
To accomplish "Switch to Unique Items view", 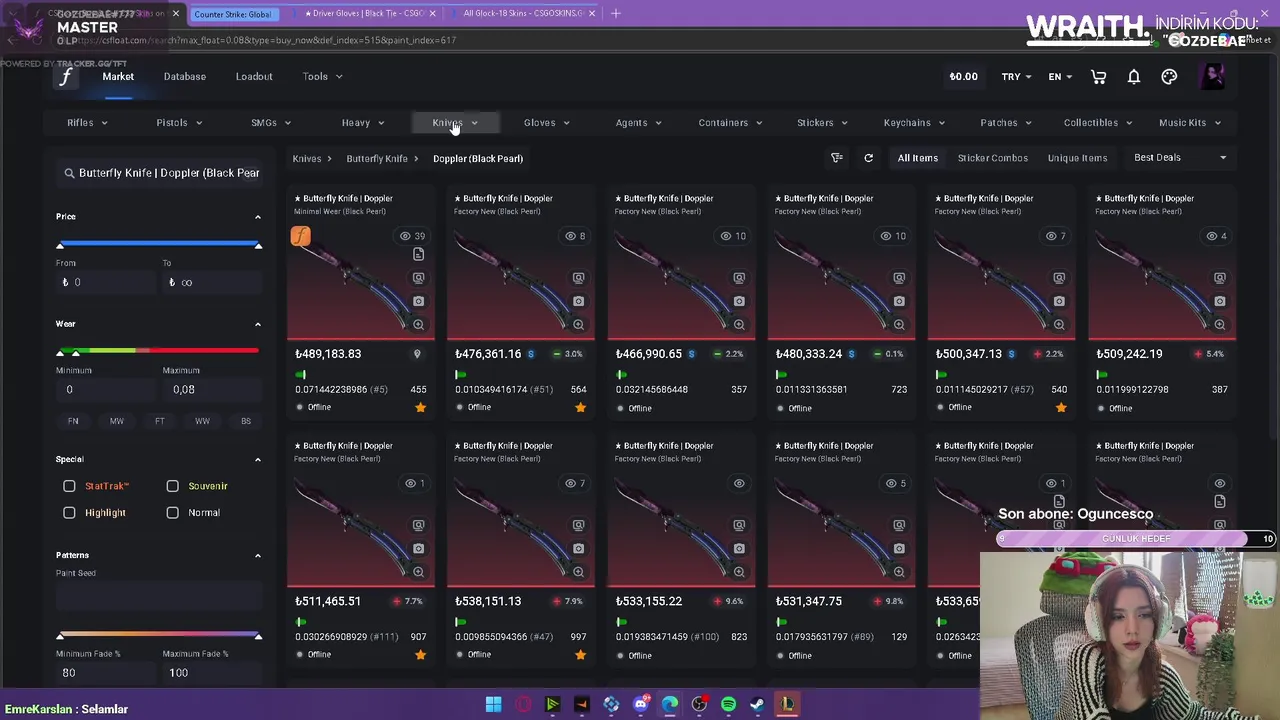I will tap(1077, 158).
